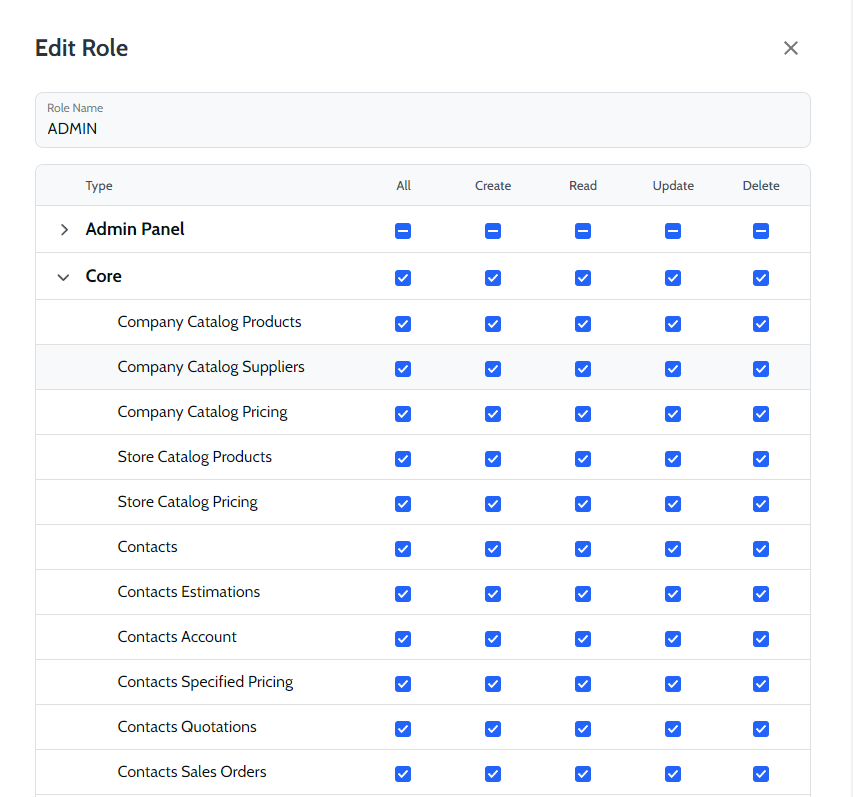Image resolution: width=853 pixels, height=797 pixels.
Task: Uncheck Core Create permission
Action: 493,278
